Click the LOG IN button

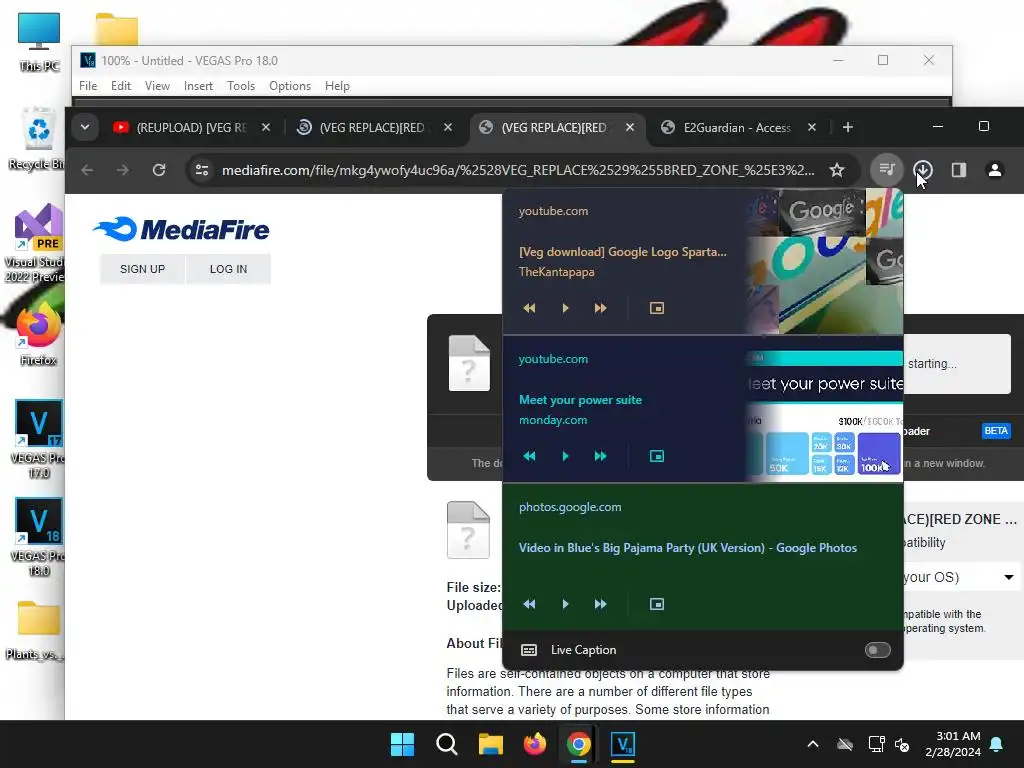[x=229, y=269]
